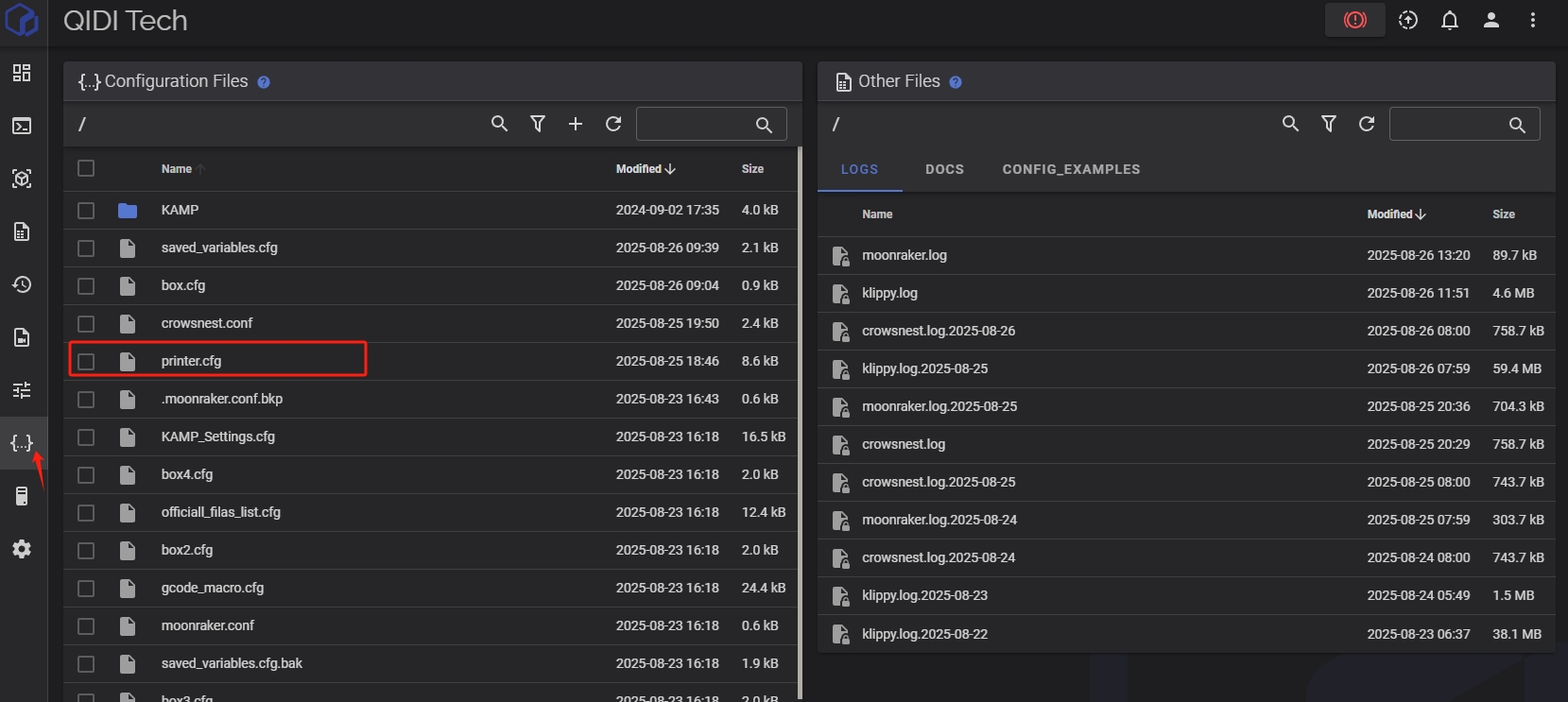This screenshot has width=1568, height=702.
Task: Open the notifications bell icon
Action: pos(1450,20)
